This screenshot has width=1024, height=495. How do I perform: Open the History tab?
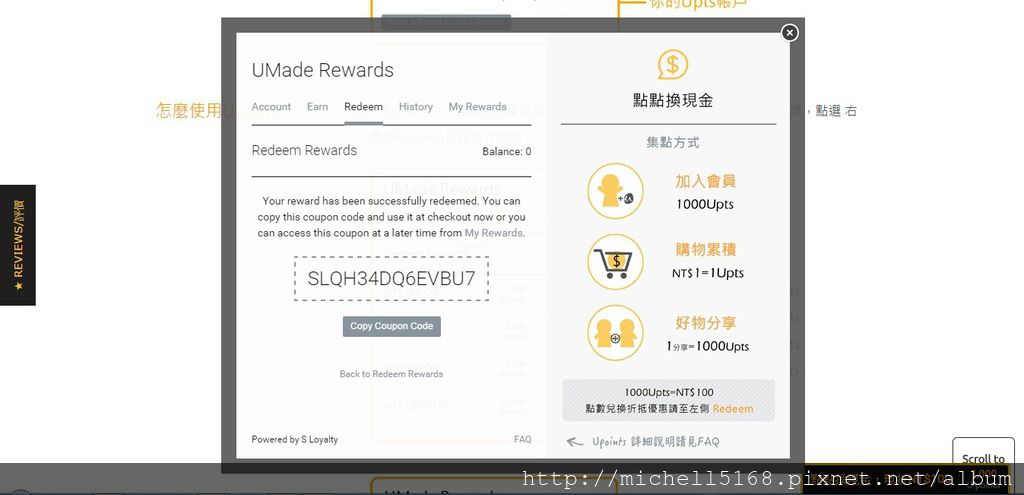click(x=415, y=106)
